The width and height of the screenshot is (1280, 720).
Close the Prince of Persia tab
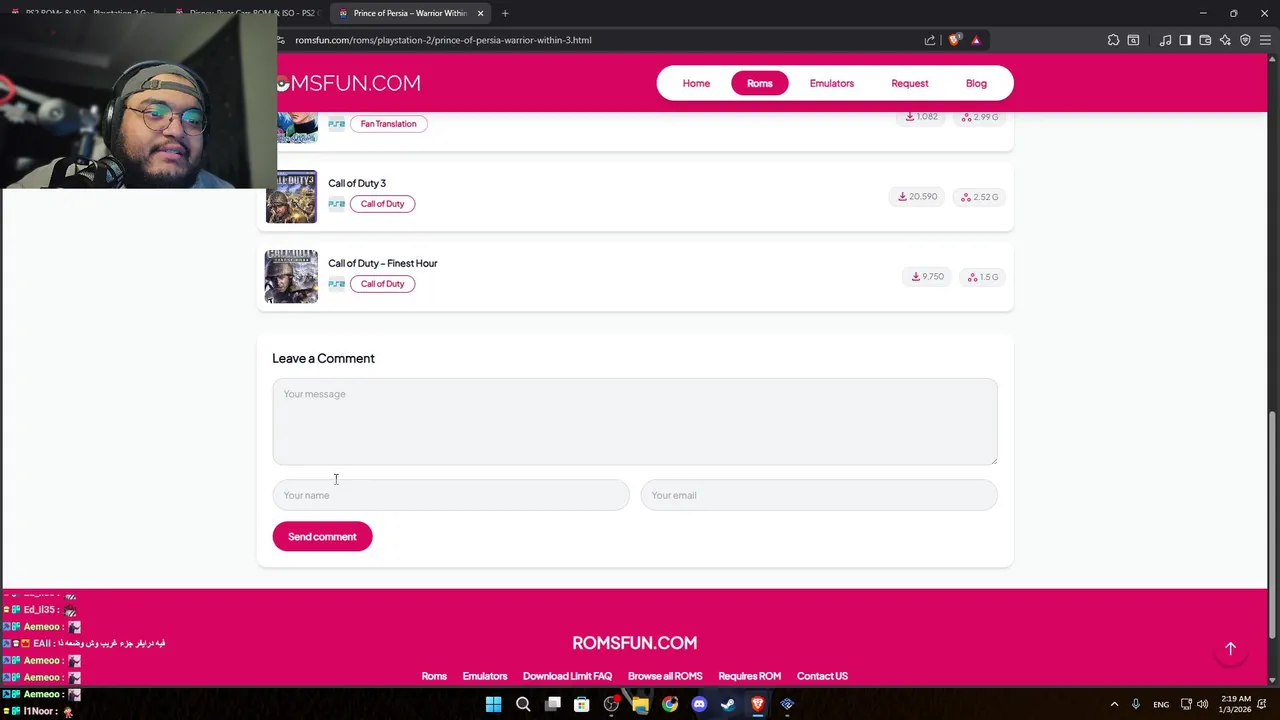pyautogui.click(x=480, y=13)
